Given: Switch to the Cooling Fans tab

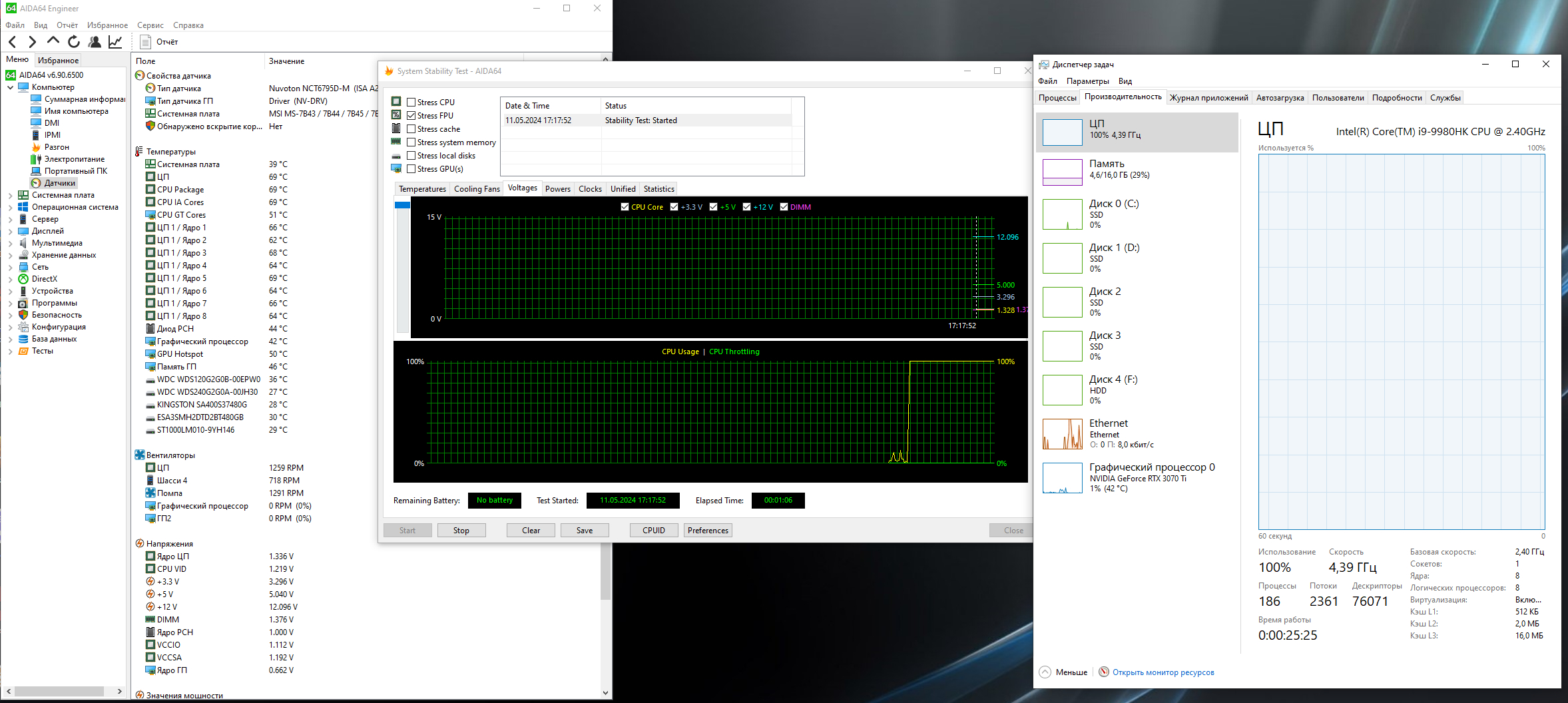Looking at the screenshot, I should point(477,189).
